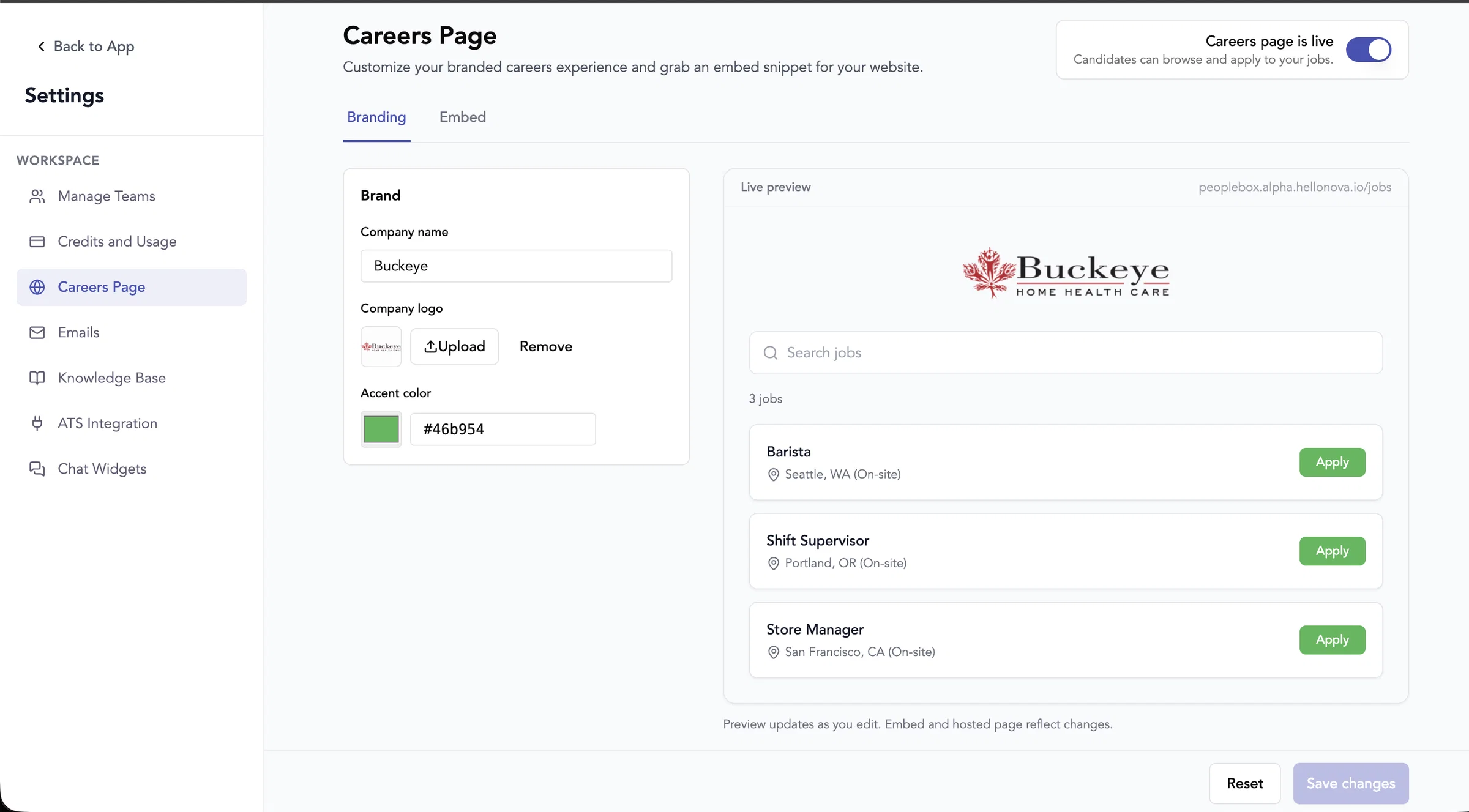The image size is (1469, 812).
Task: Apply to the Shift Supervisor job
Action: pos(1333,551)
